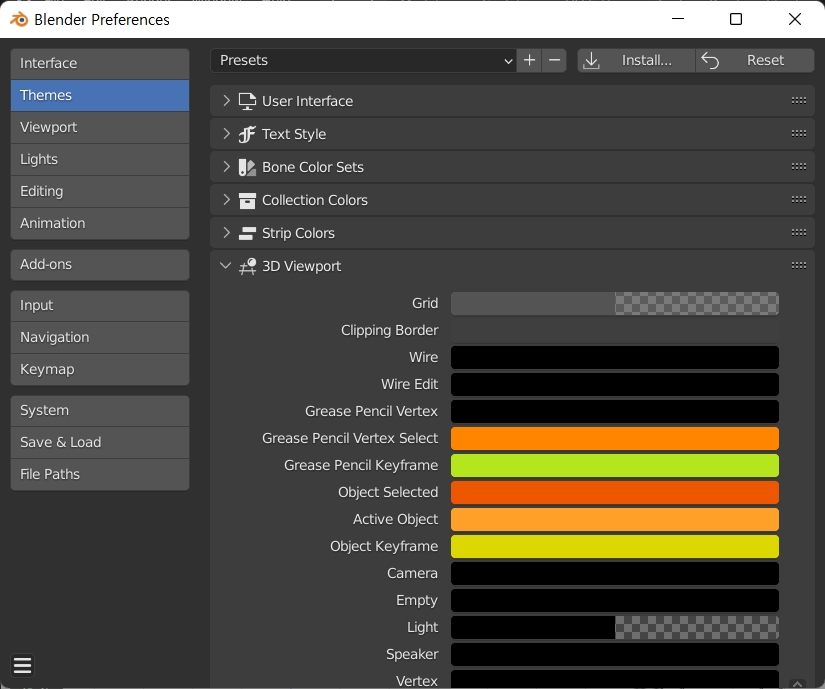Edit the Wire Edit color swatch
Screen dimensions: 825x689
[615, 384]
